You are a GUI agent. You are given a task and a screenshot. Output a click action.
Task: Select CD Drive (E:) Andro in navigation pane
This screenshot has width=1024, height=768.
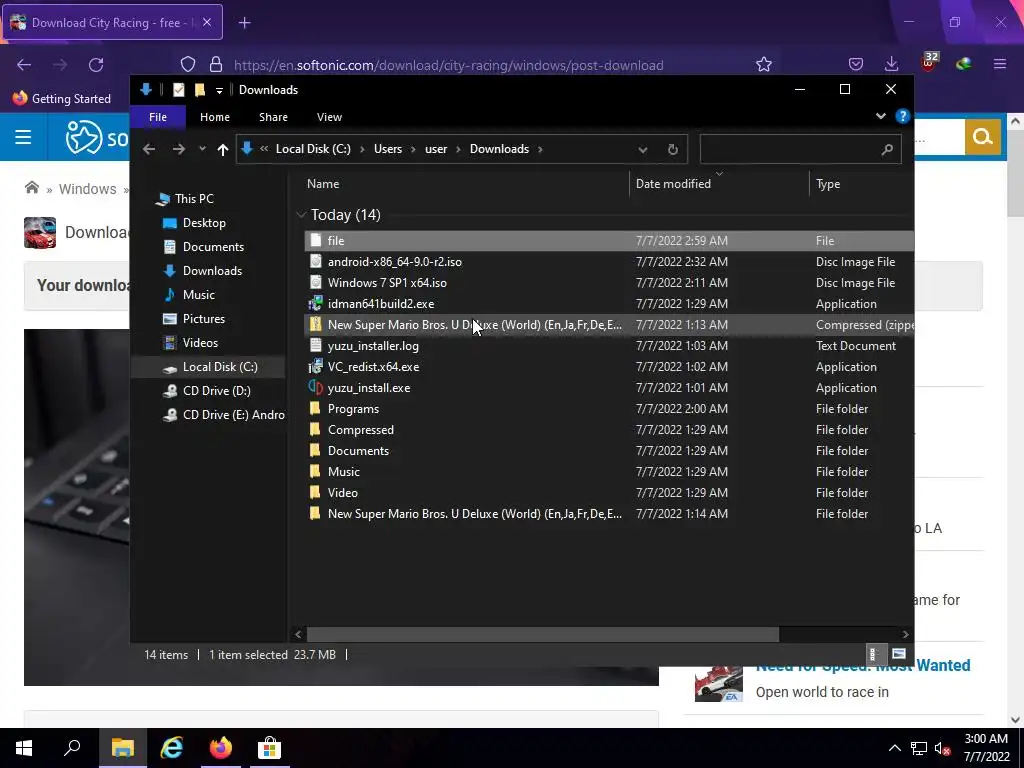(233, 415)
